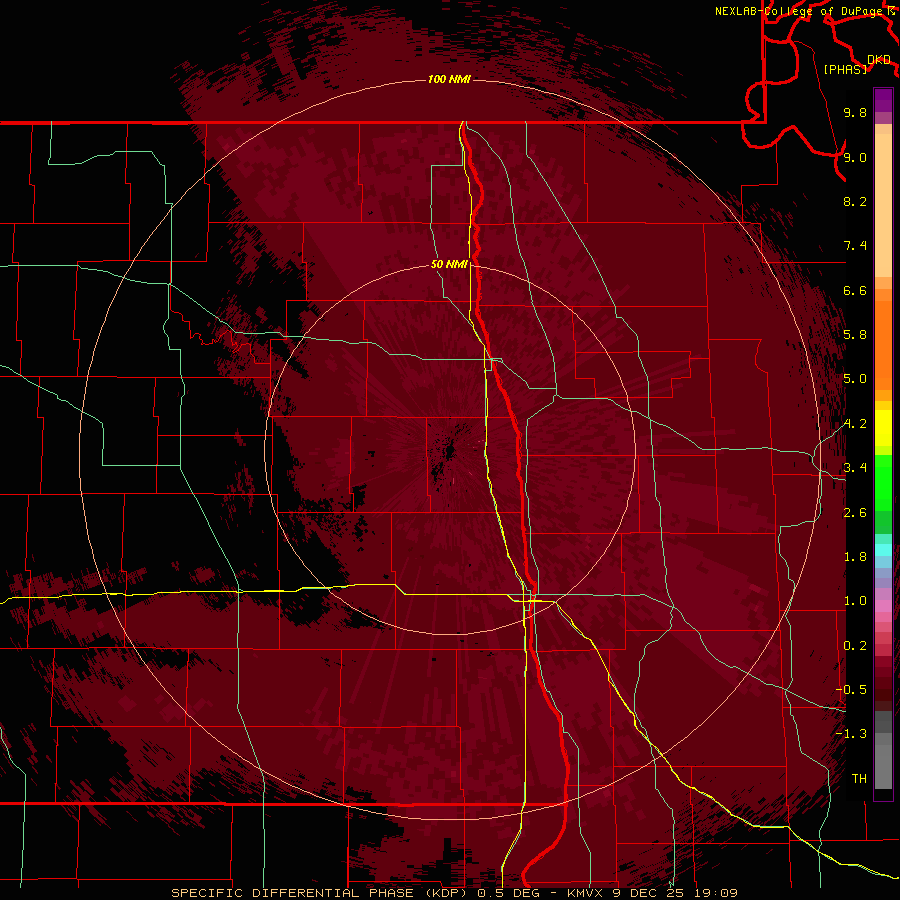Click the 7.4 value on color scale
Screen dimensions: 900x900
[855, 246]
